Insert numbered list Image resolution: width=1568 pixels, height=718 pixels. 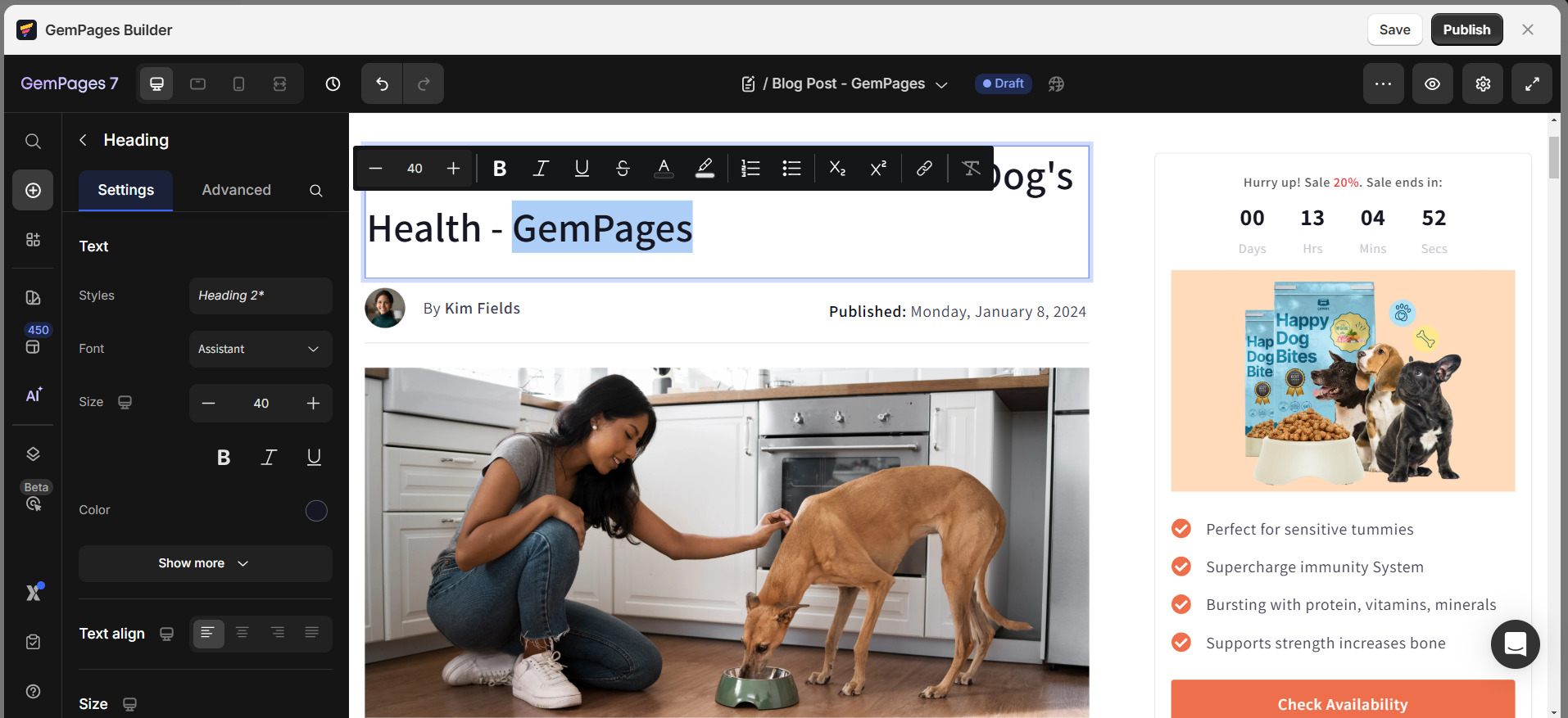[x=750, y=169]
